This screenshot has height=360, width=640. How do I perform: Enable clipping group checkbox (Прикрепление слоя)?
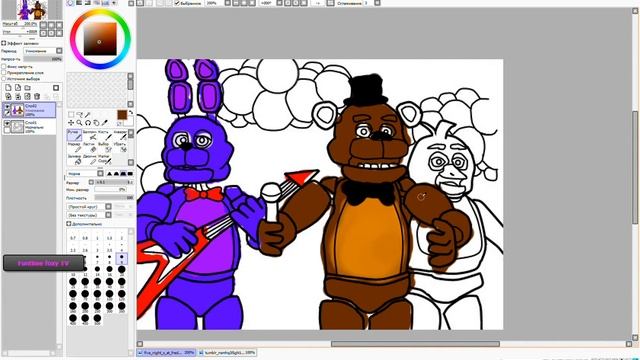tap(4, 72)
